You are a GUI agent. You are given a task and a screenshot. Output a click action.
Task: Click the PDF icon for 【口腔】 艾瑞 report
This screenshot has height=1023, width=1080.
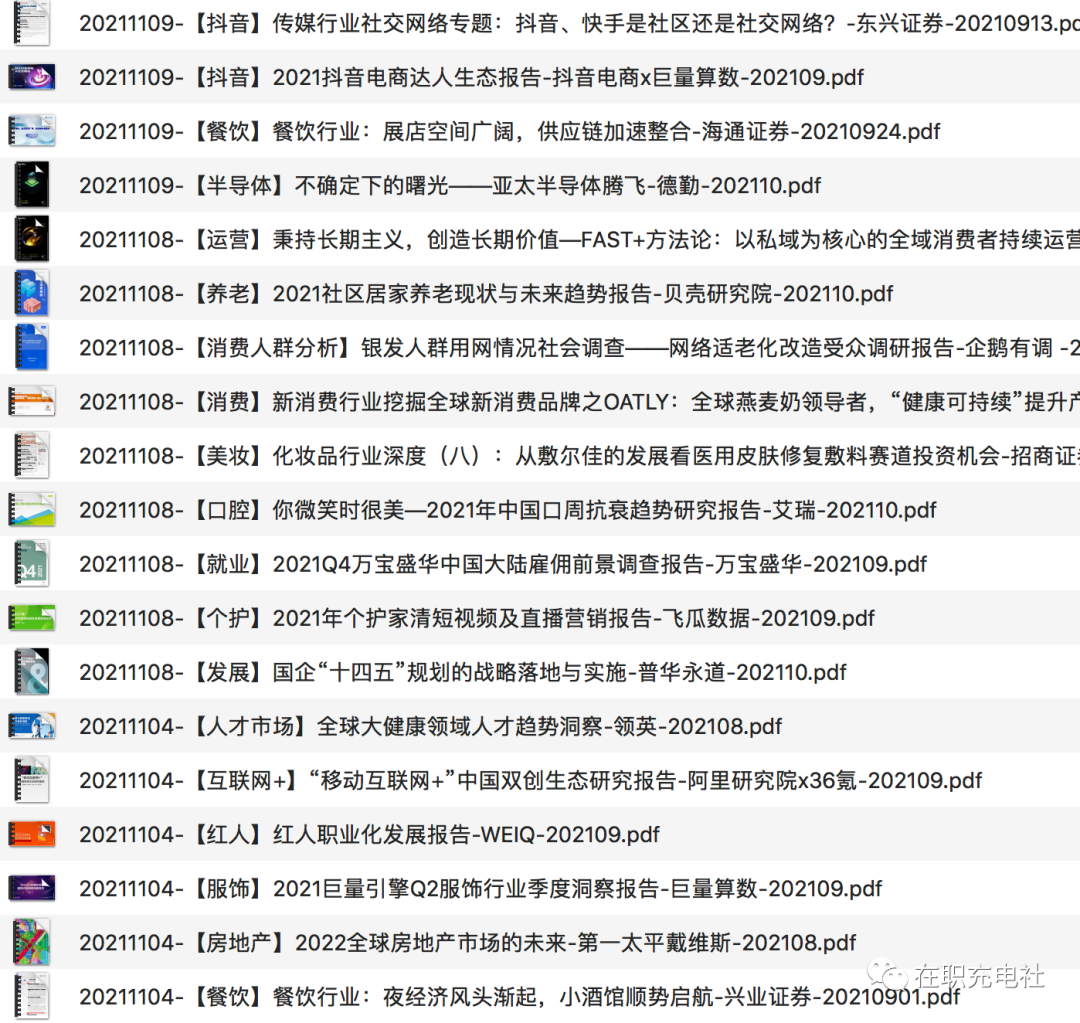(x=32, y=510)
